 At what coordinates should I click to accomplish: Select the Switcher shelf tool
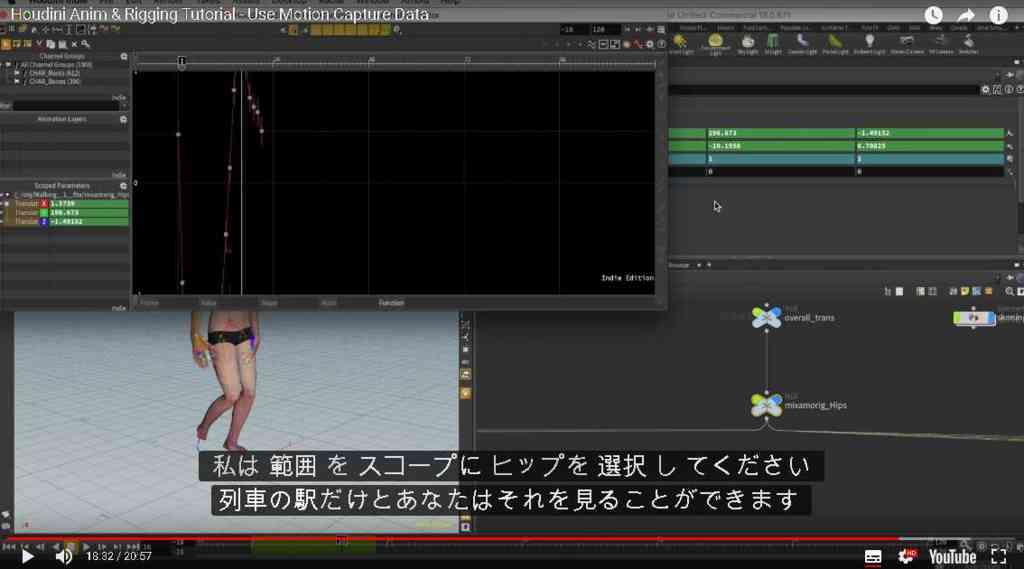(968, 44)
